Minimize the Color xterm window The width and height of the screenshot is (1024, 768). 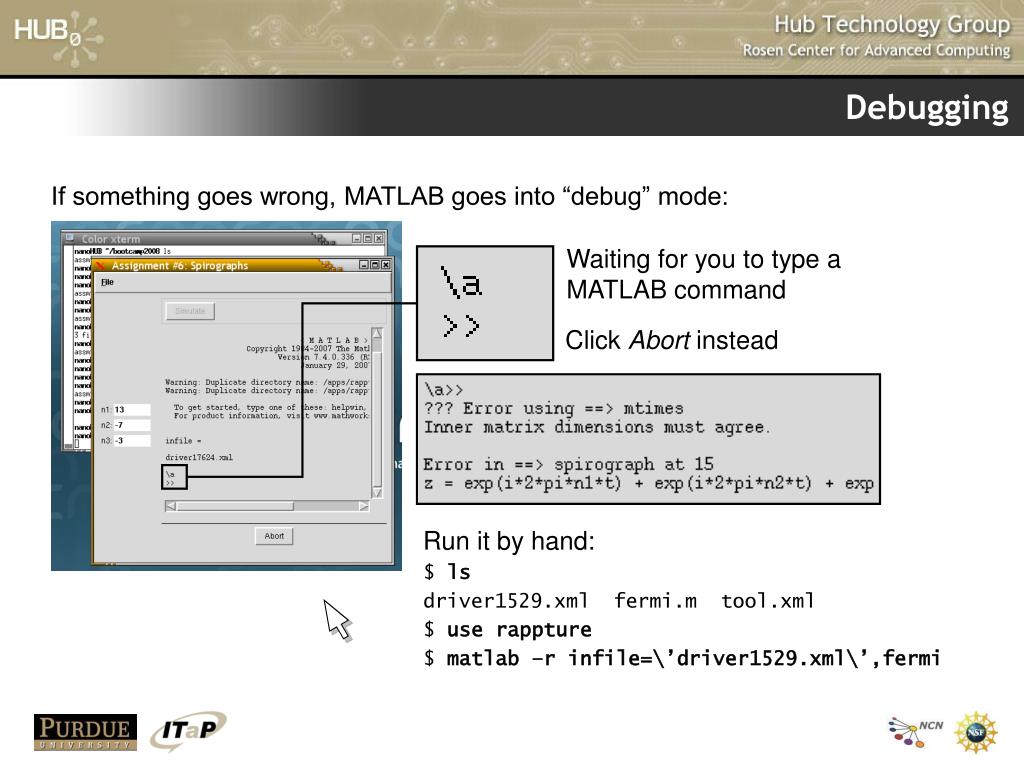click(357, 238)
